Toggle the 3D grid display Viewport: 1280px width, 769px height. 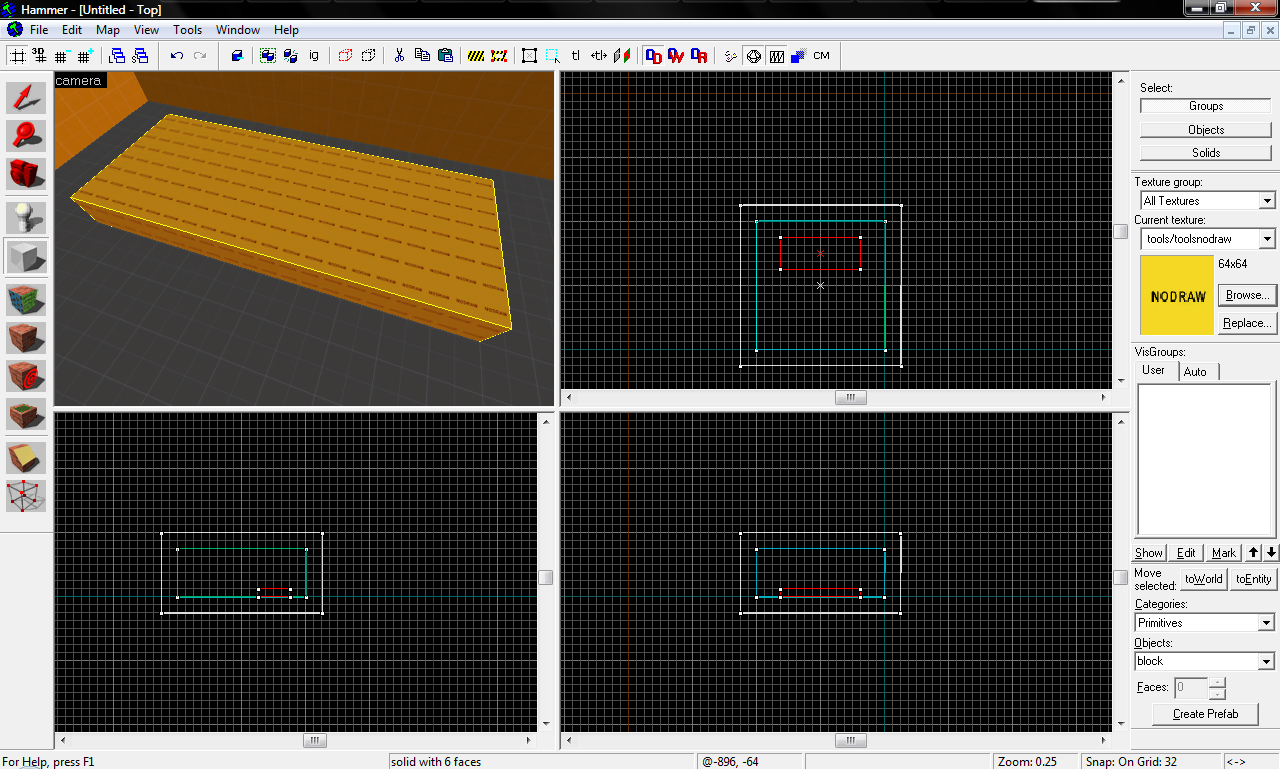click(x=39, y=56)
